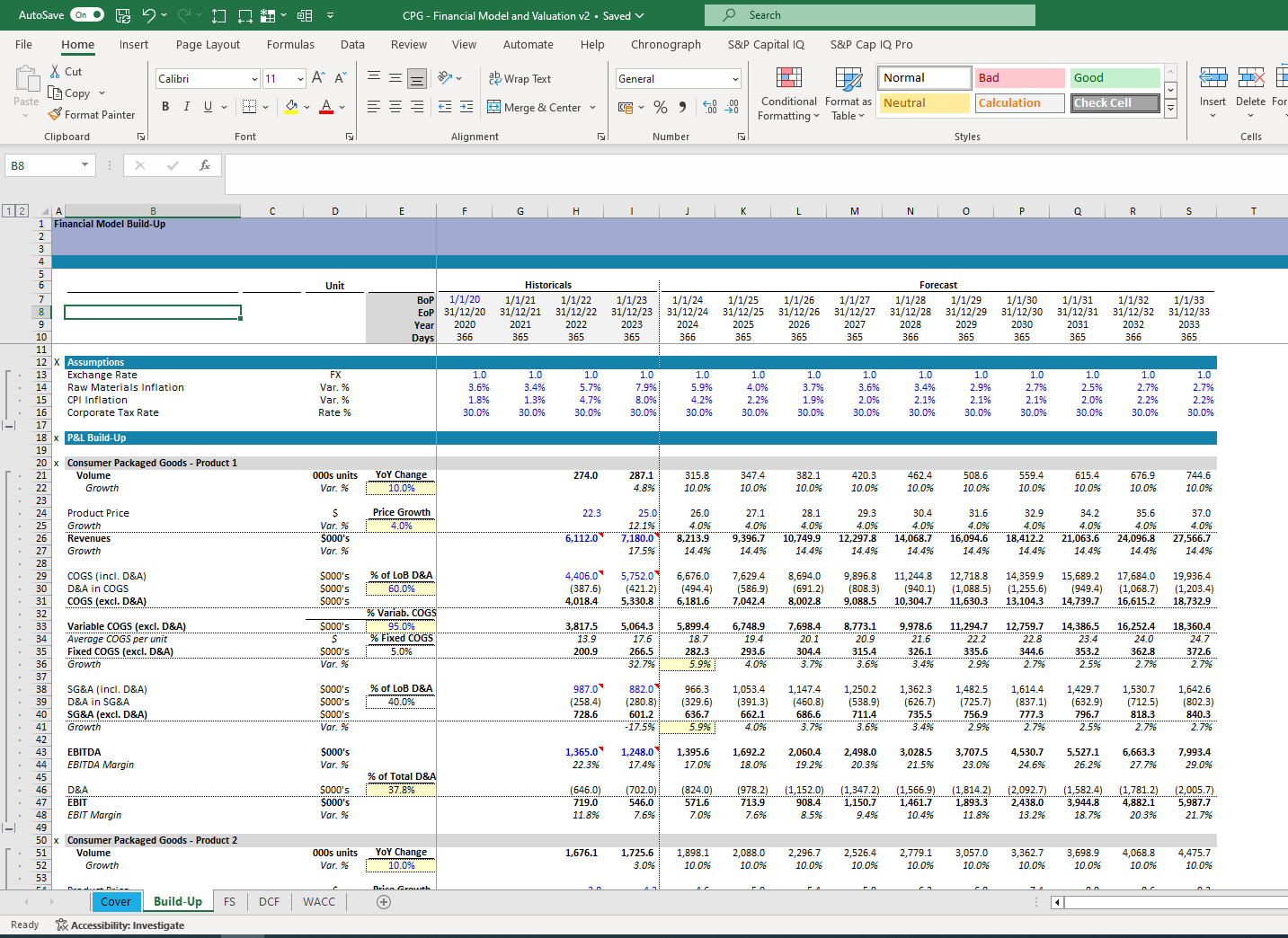The image size is (1288, 938).
Task: Open the font name Calibri dropdown
Action: pyautogui.click(x=254, y=79)
